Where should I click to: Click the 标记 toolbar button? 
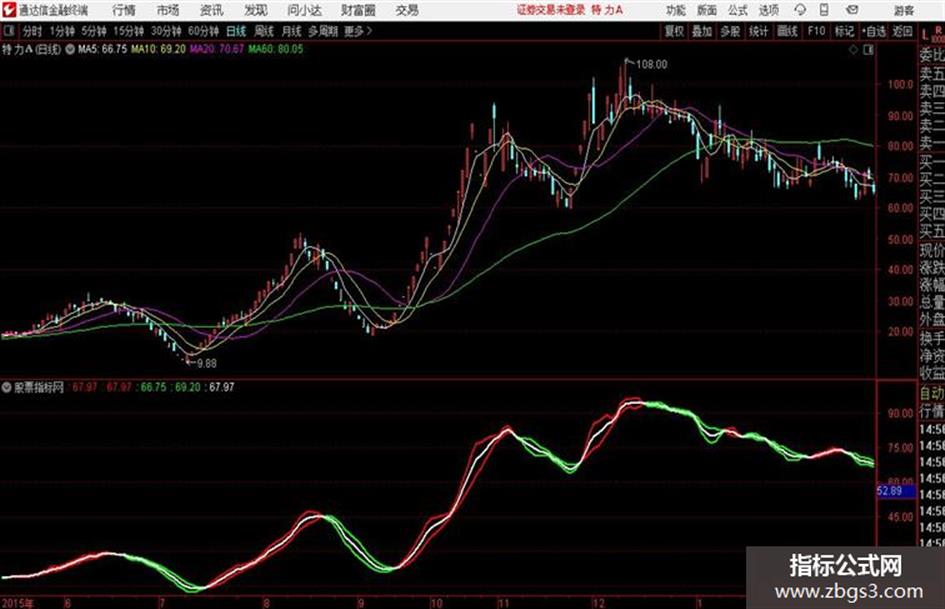[x=844, y=31]
